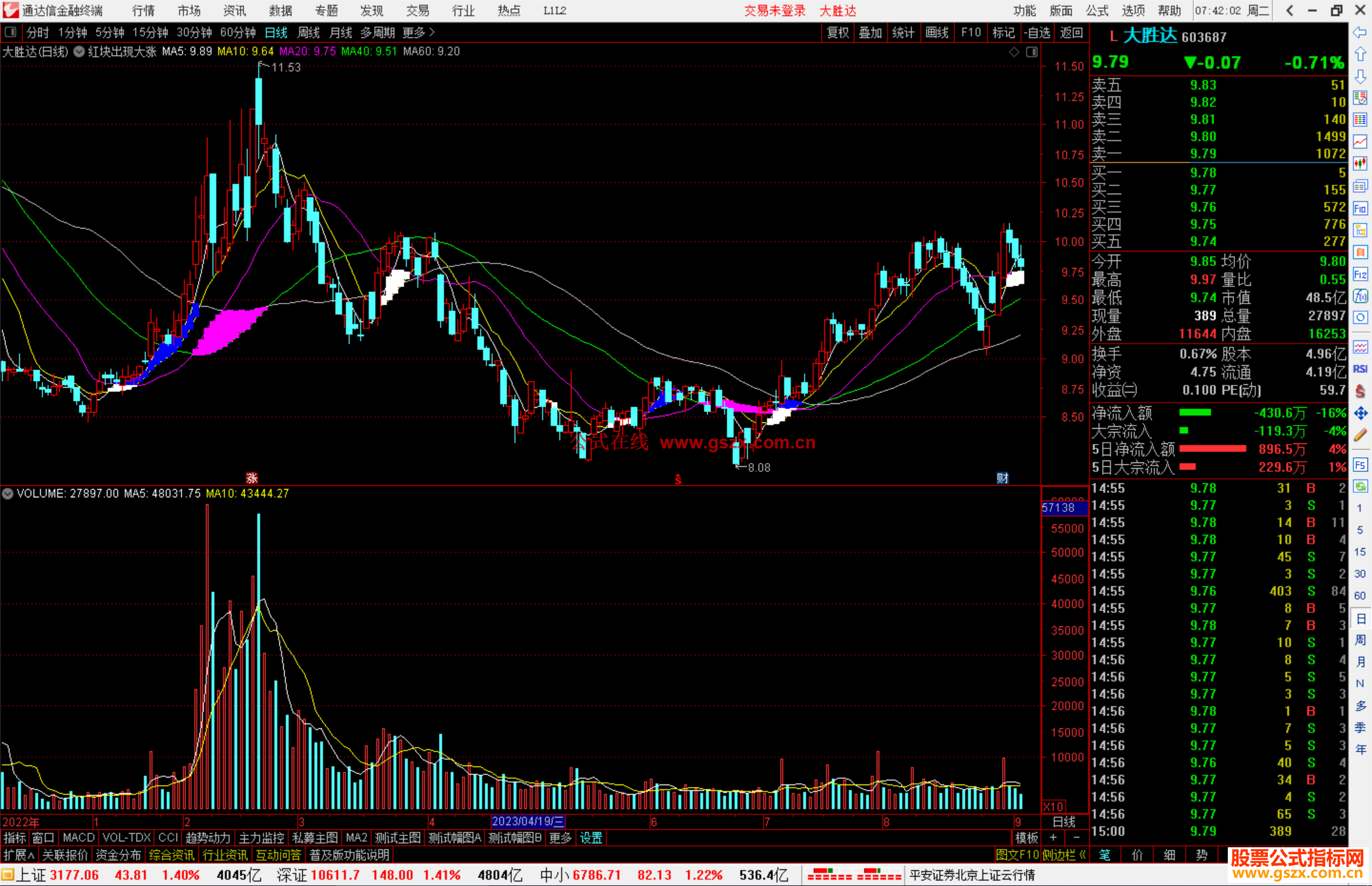Screen dimensions: 1372x886
Task: Select 日 period in right sidebar
Action: 1360,619
